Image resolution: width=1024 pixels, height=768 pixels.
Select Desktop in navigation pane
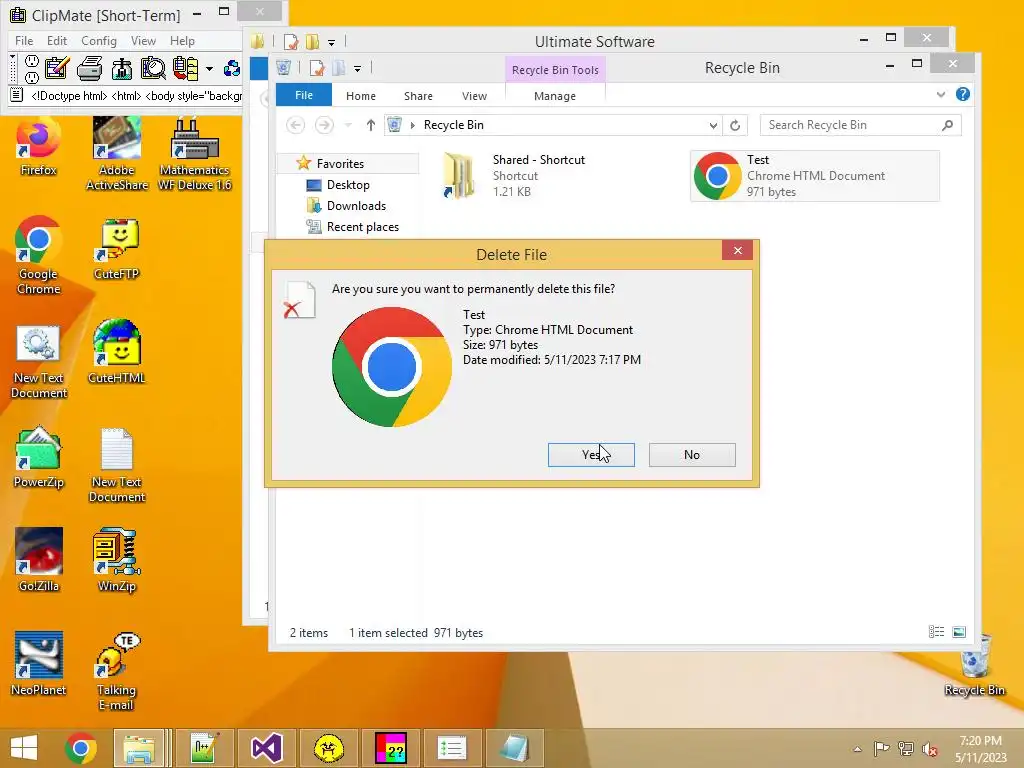[x=348, y=185]
